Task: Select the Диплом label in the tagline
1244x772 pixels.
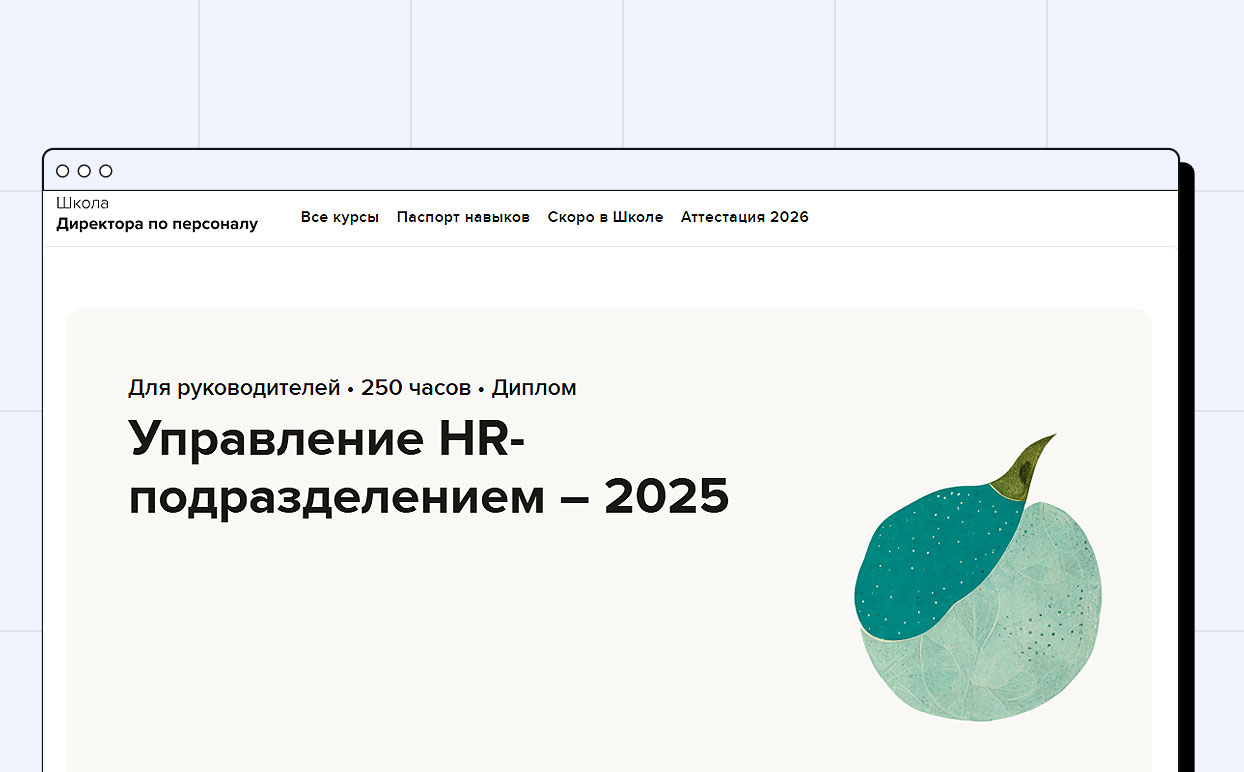Action: pyautogui.click(x=536, y=388)
